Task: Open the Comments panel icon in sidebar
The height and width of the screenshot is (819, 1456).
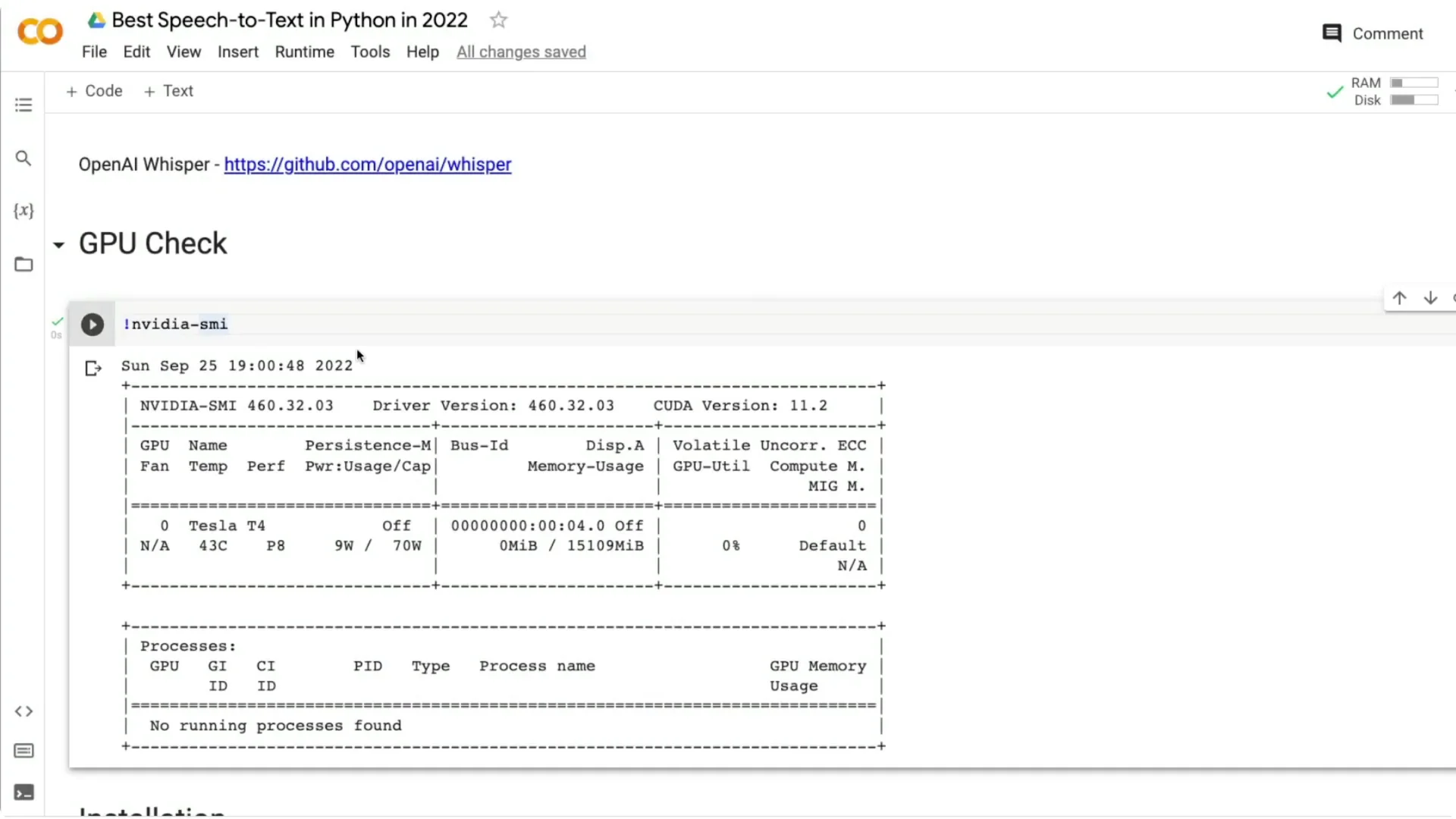Action: click(24, 751)
